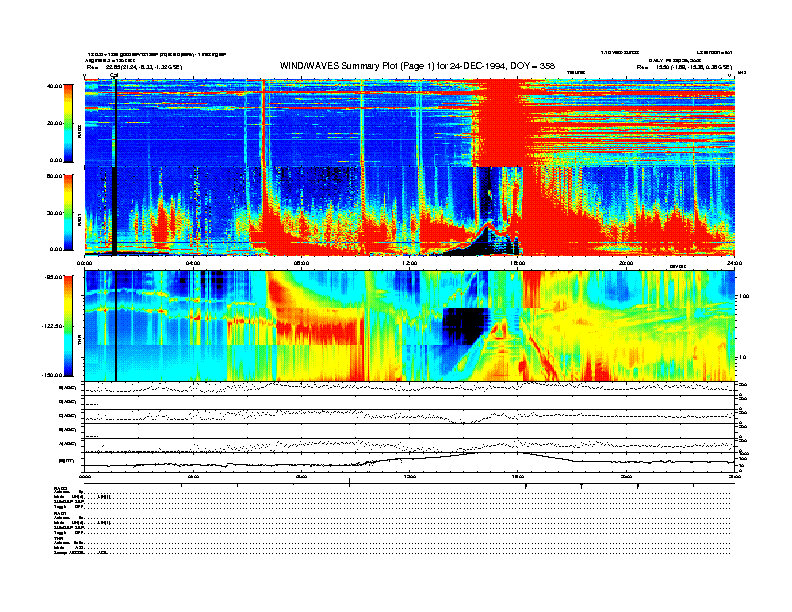792x612 pixels.
Task: Click the 24:00 label under RAD1 spectrogram
Action: 734,263
